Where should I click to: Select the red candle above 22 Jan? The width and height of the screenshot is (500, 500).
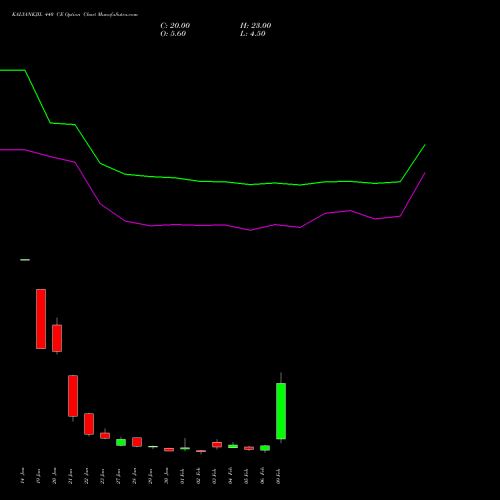(x=89, y=424)
